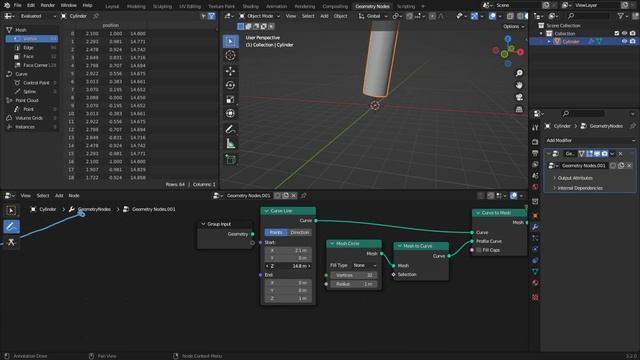Click the Vertices 32 field on Mesh Circle
The image size is (640, 360).
point(354,275)
